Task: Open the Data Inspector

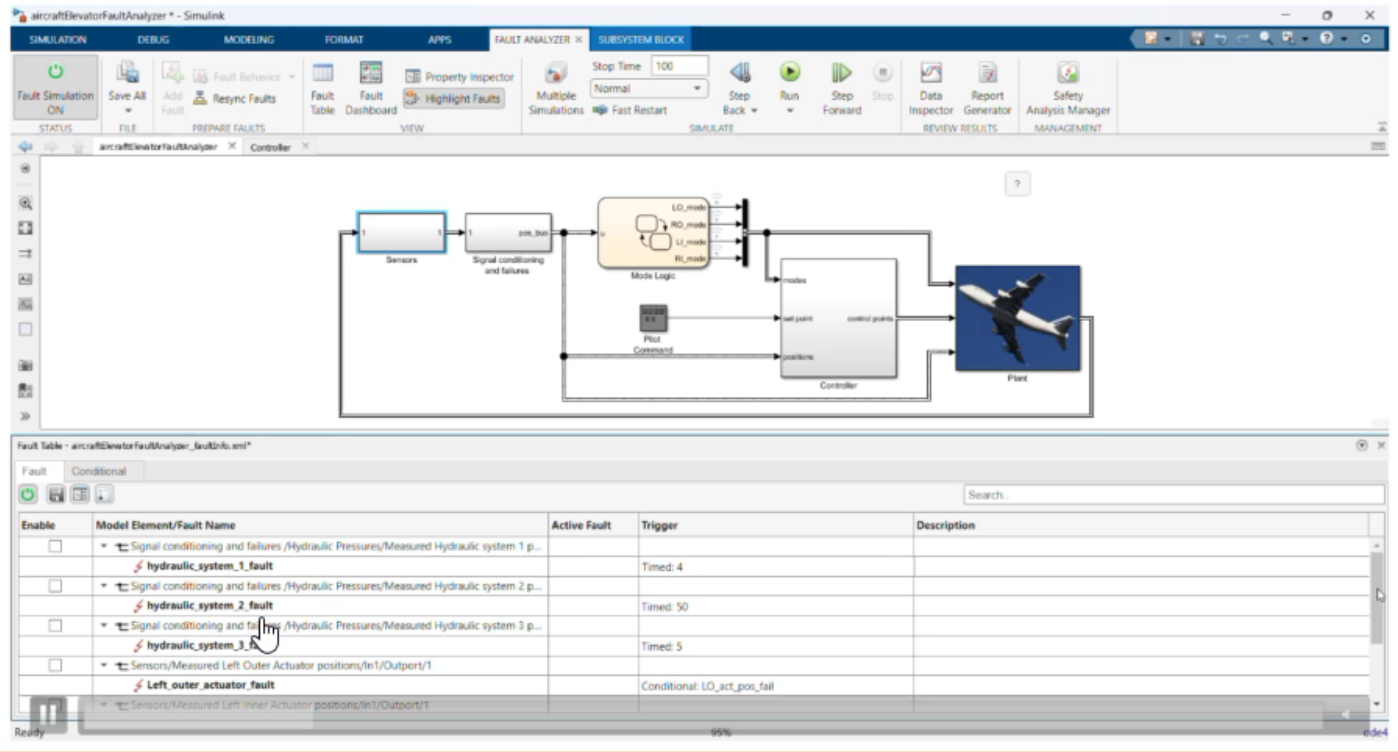Action: pos(931,74)
